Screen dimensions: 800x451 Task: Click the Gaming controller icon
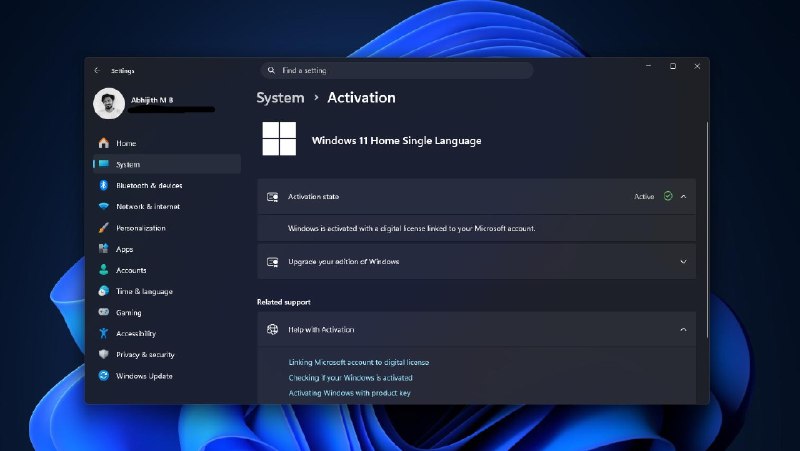(x=104, y=312)
